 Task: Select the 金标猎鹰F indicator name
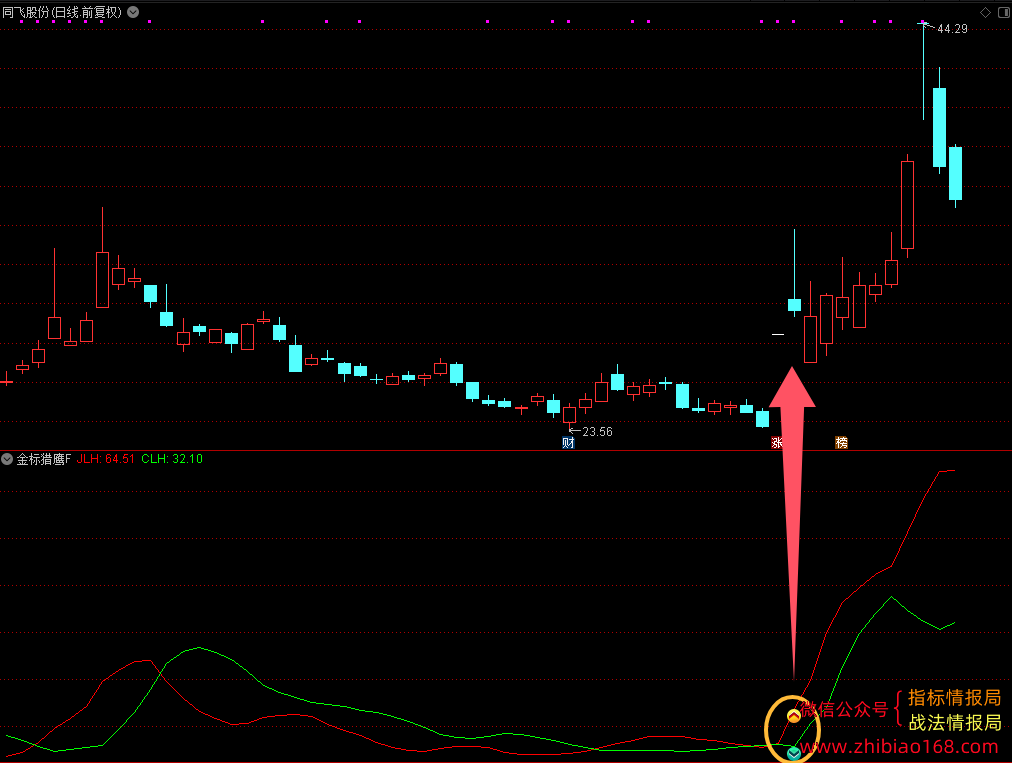[x=43, y=459]
